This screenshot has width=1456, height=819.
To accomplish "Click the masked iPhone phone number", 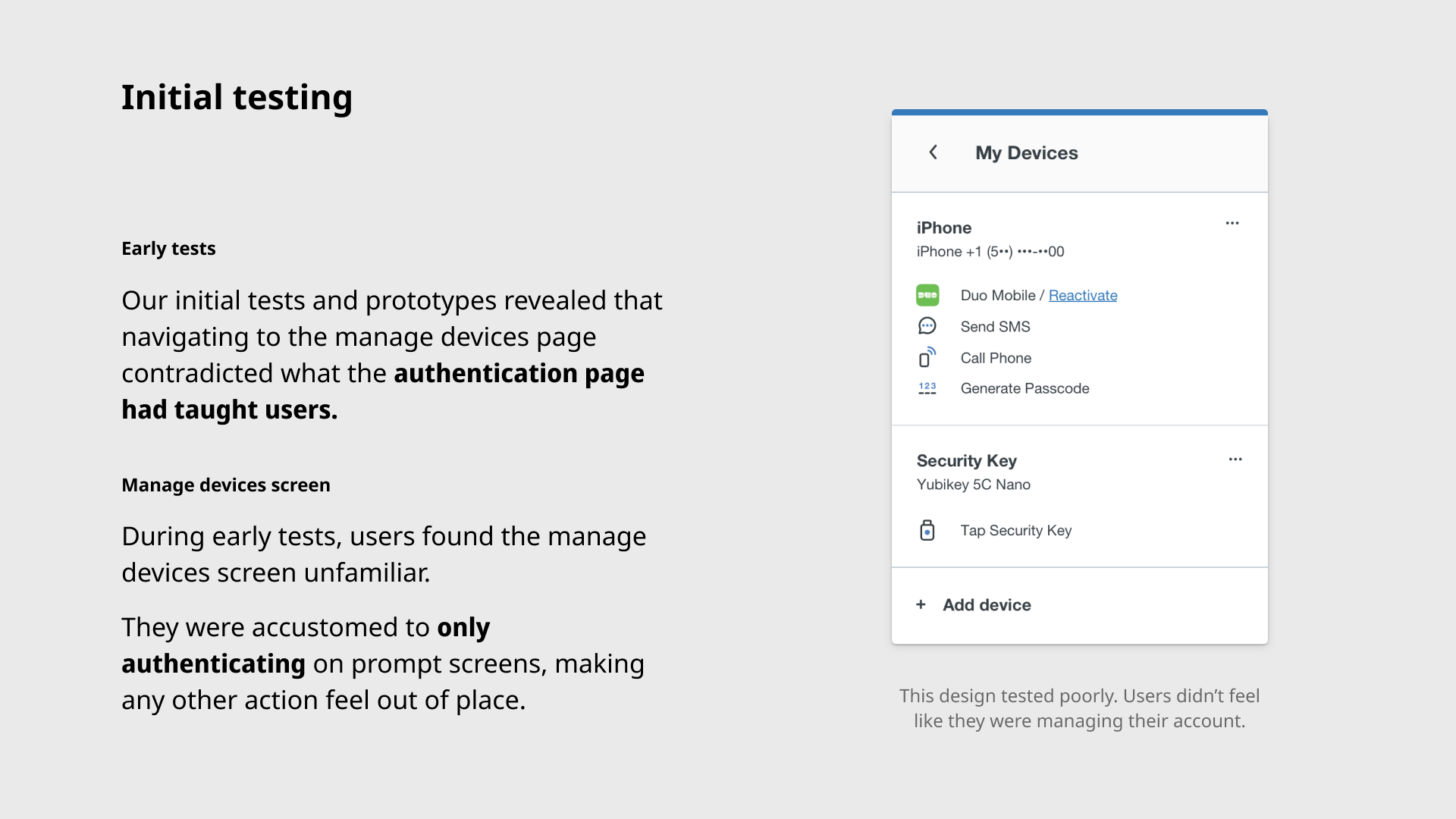I will 990,252.
